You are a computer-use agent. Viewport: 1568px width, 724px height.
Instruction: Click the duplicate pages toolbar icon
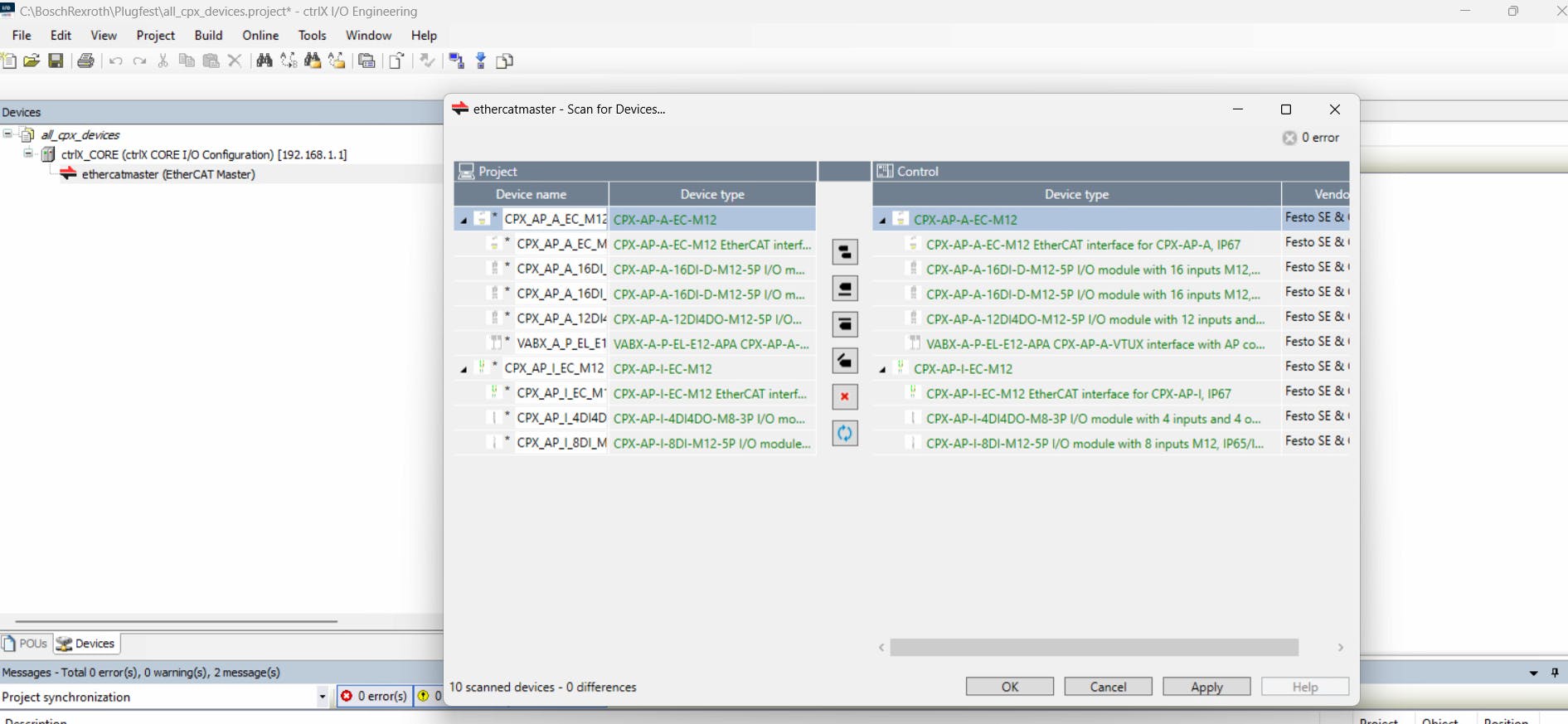(x=505, y=61)
